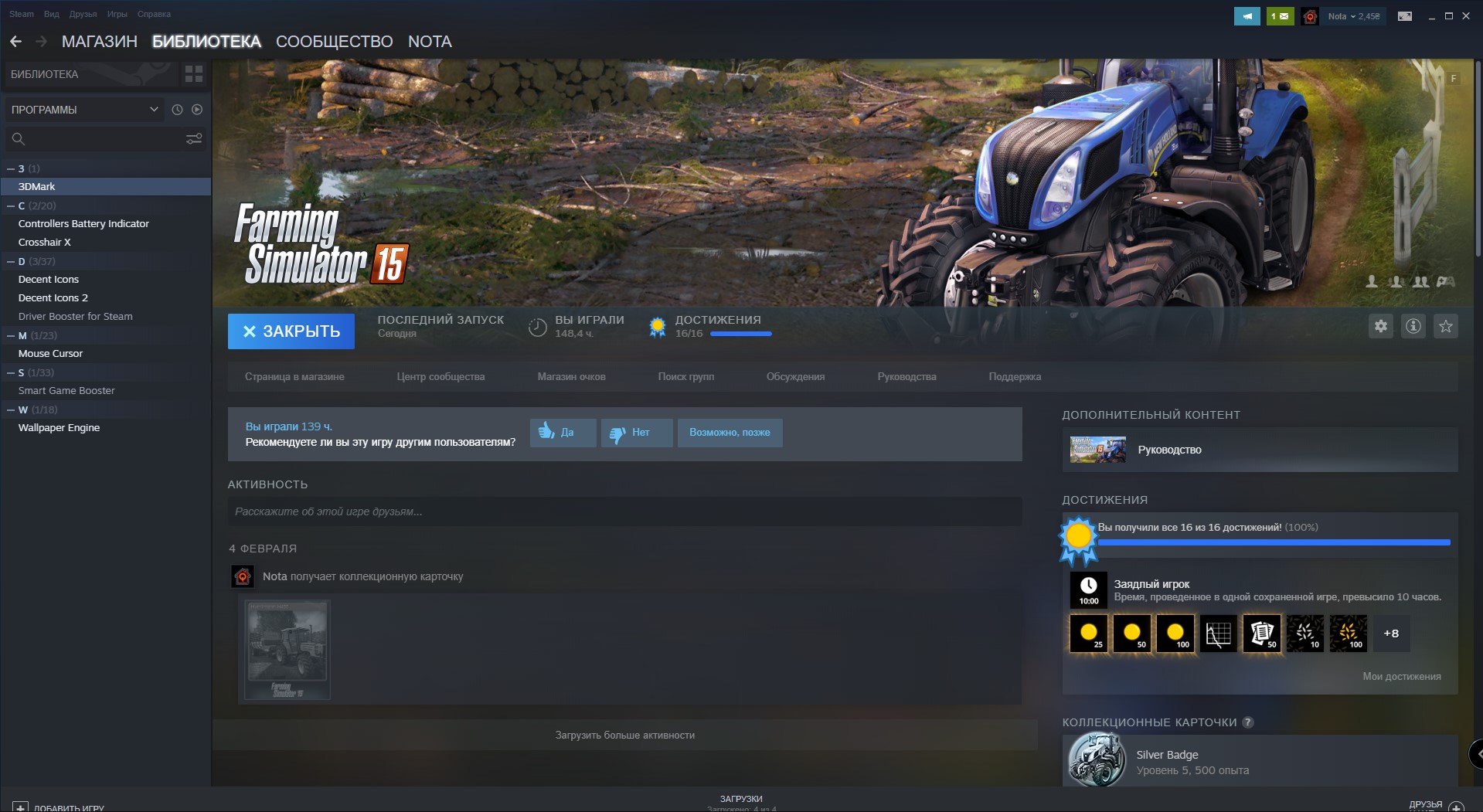Image resolution: width=1483 pixels, height=812 pixels.
Task: Select Wallpaper Engine in the library list
Action: tap(106, 428)
